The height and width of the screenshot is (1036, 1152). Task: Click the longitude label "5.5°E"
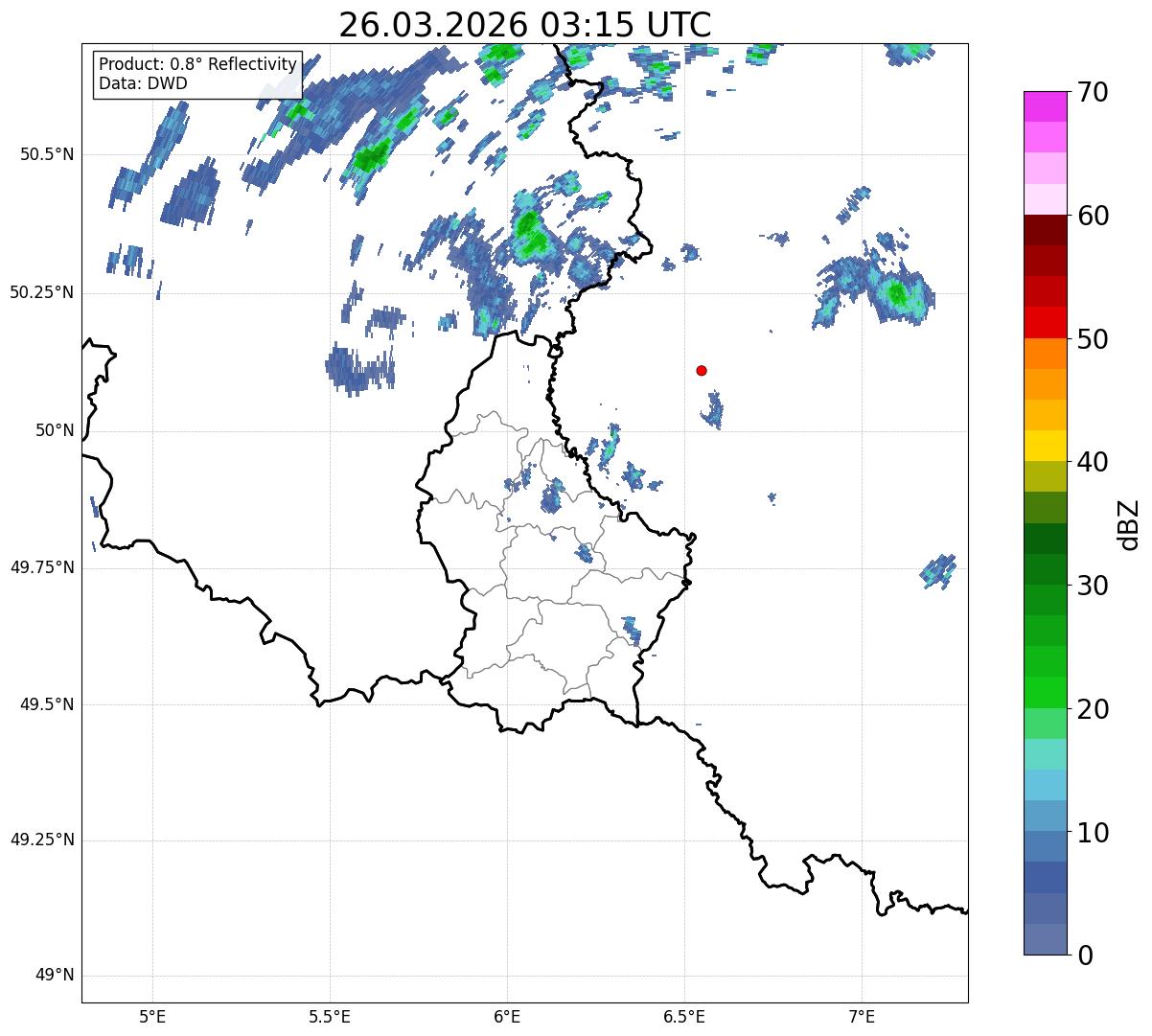pos(331,1016)
